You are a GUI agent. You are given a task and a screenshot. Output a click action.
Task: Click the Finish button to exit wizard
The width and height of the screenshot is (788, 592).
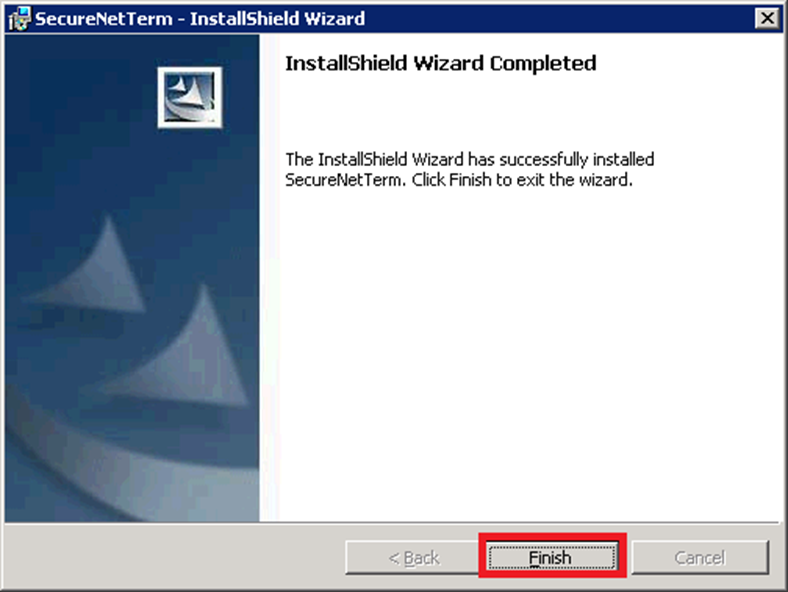[552, 557]
